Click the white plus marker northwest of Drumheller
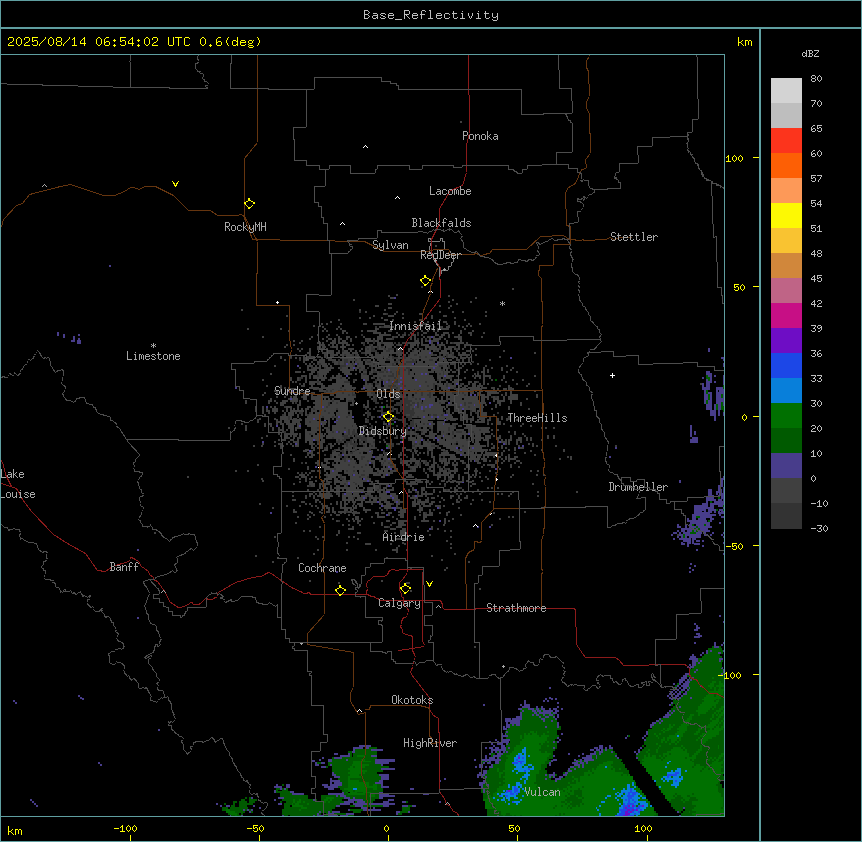 [612, 375]
